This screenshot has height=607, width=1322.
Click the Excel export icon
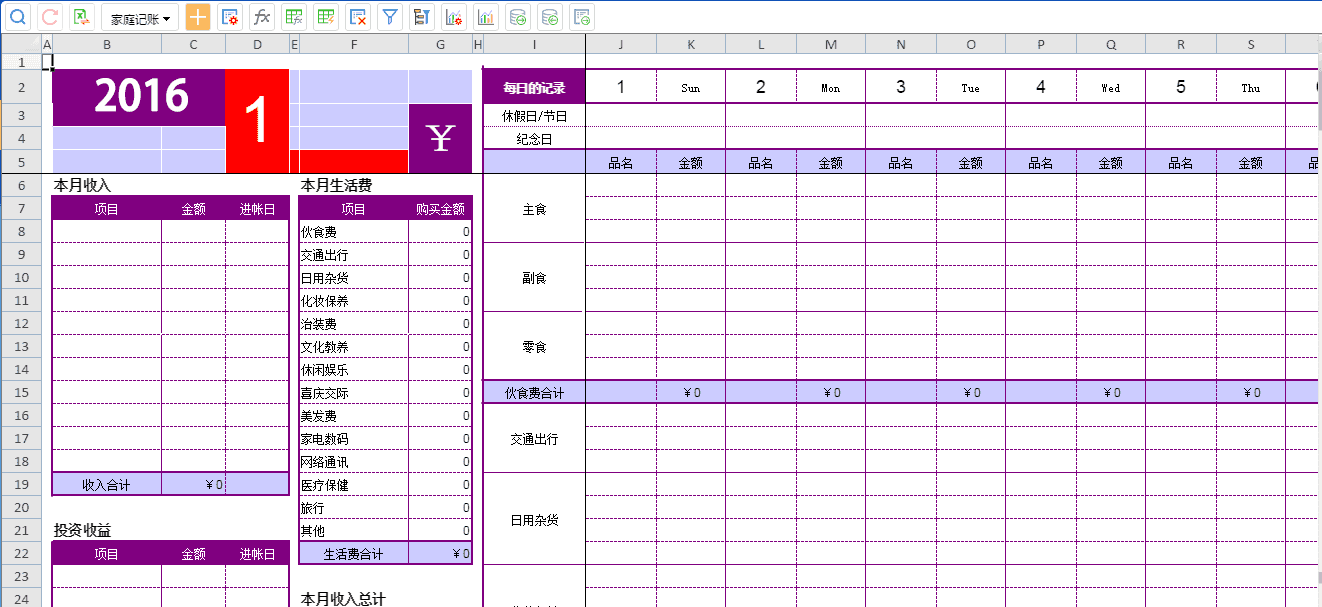(82, 17)
